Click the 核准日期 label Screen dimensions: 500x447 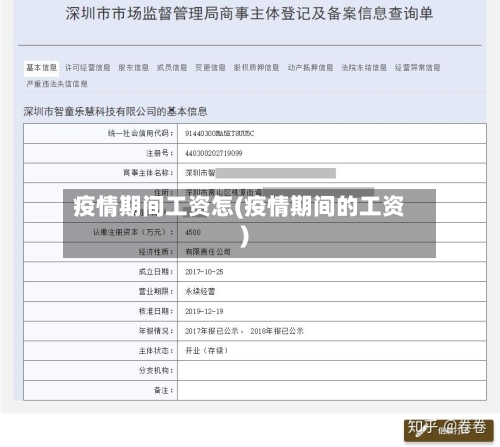point(156,311)
